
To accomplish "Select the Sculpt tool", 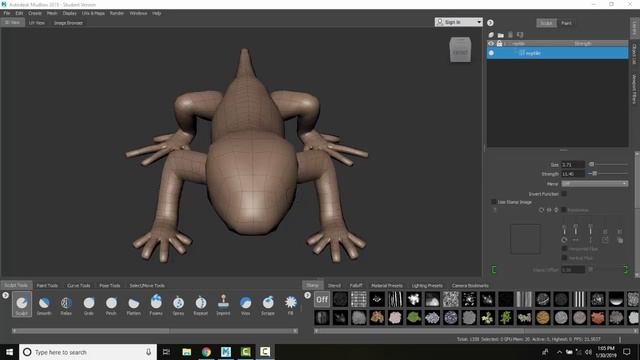I will click(22, 304).
